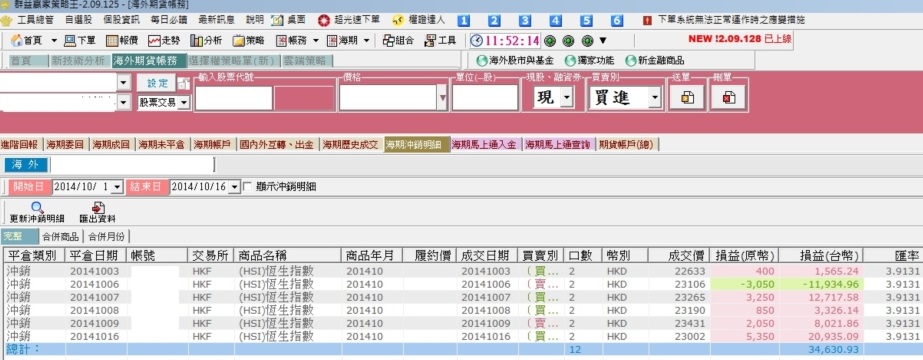This screenshot has height=360, width=923.
Task: Click the 海外 button
Action: (26, 165)
